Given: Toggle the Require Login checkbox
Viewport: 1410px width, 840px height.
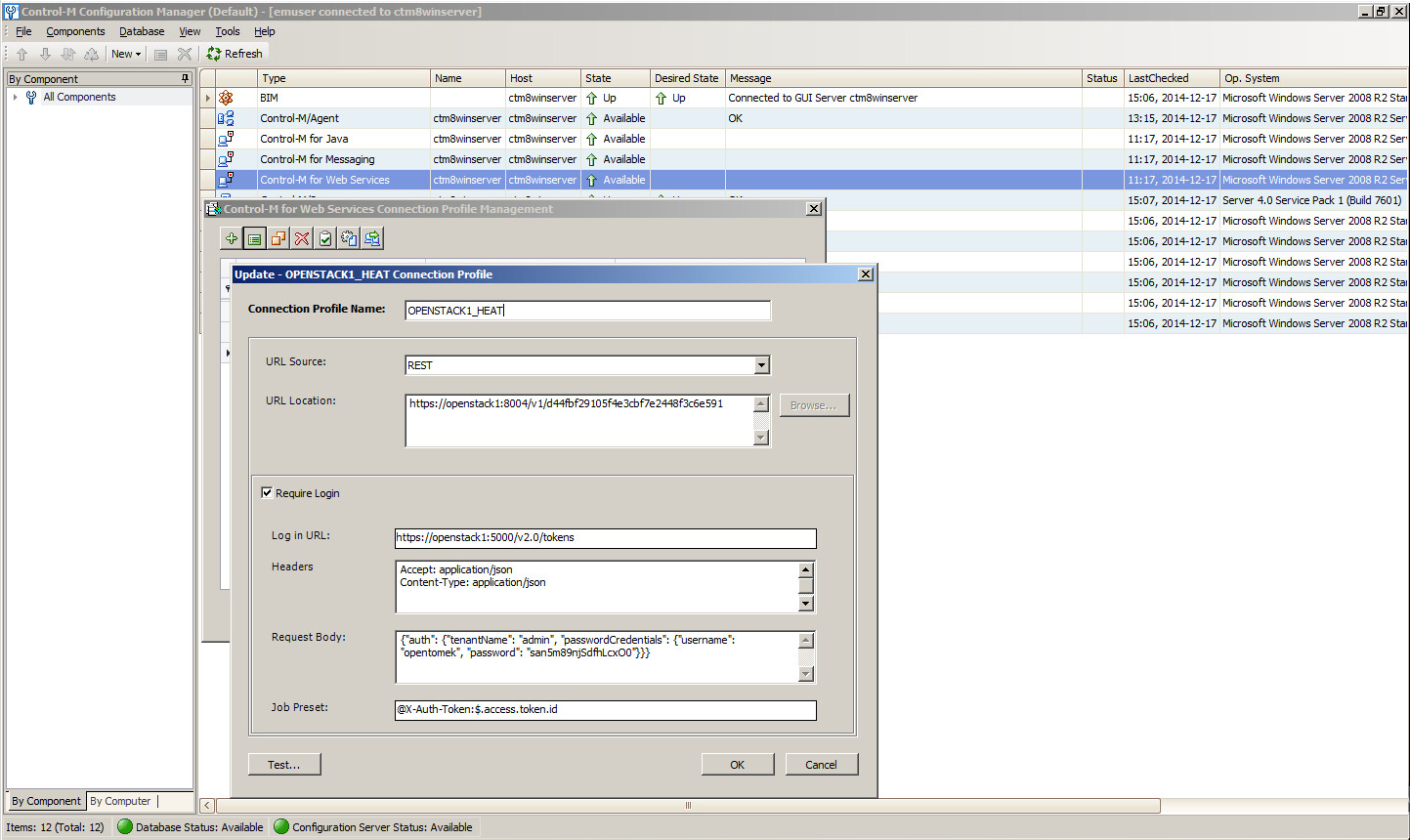Looking at the screenshot, I should point(267,493).
